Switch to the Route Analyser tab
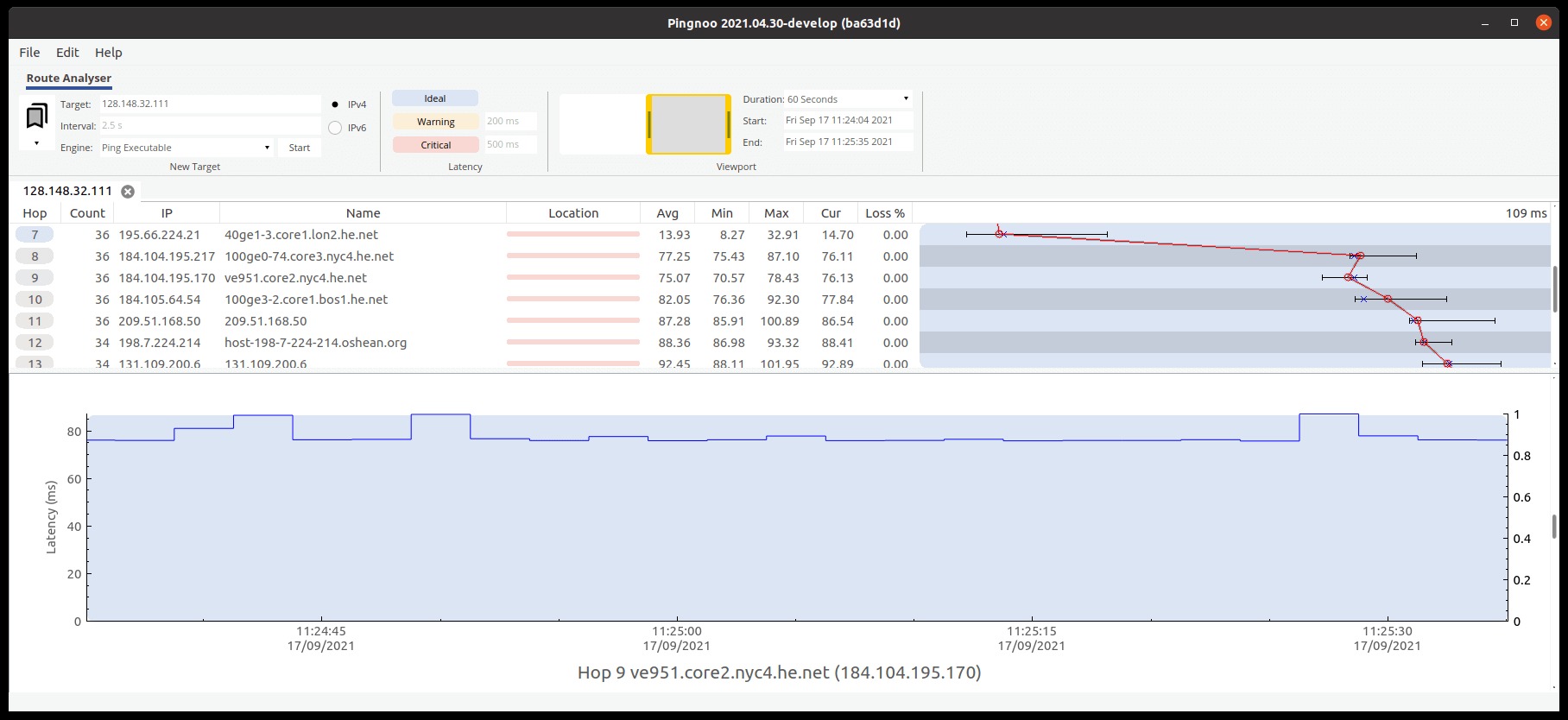 (x=69, y=79)
